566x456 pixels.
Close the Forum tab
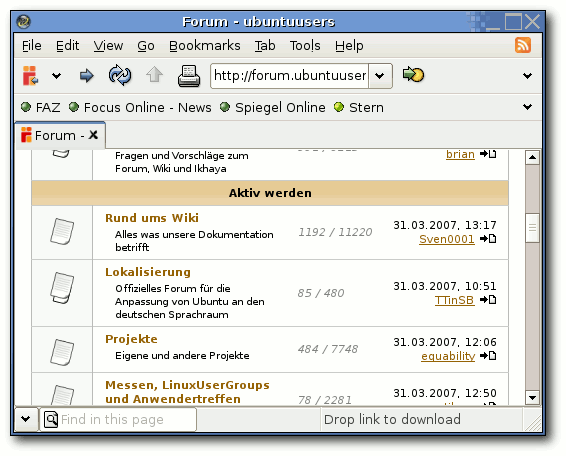pos(93,135)
